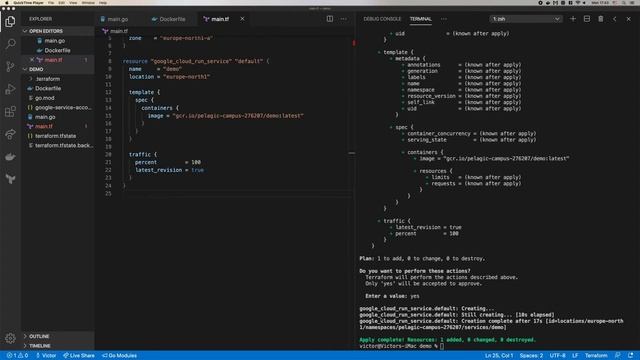Open the Apple menu

(7, 2)
